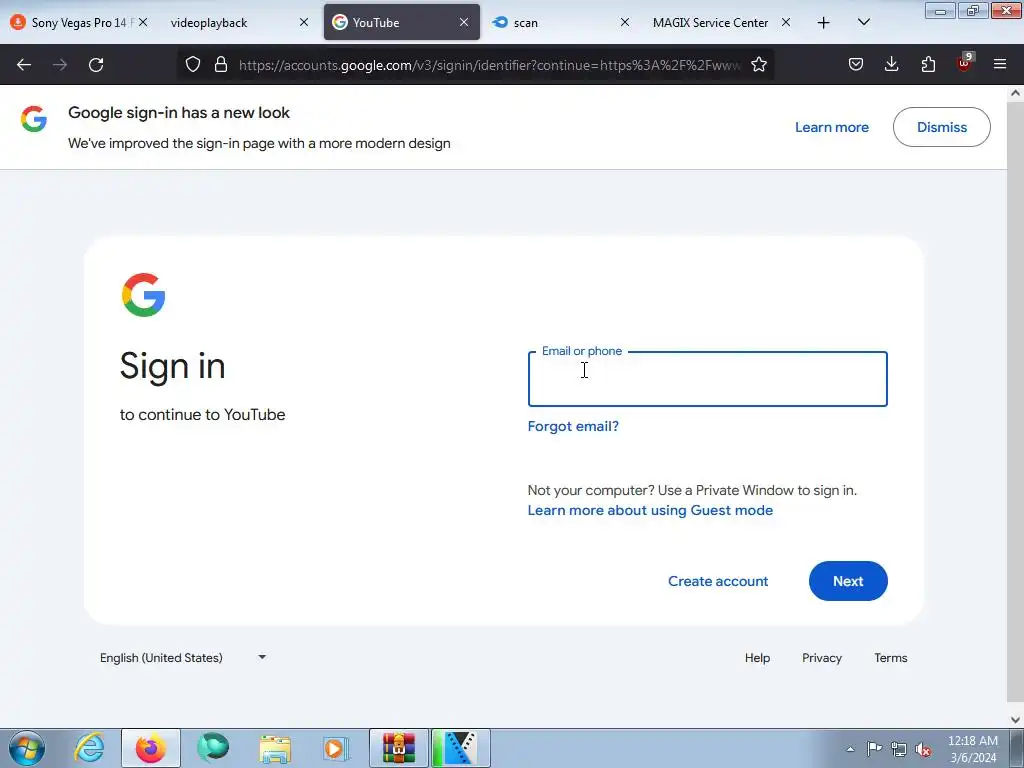
Task: Click the Create account button
Action: click(718, 581)
